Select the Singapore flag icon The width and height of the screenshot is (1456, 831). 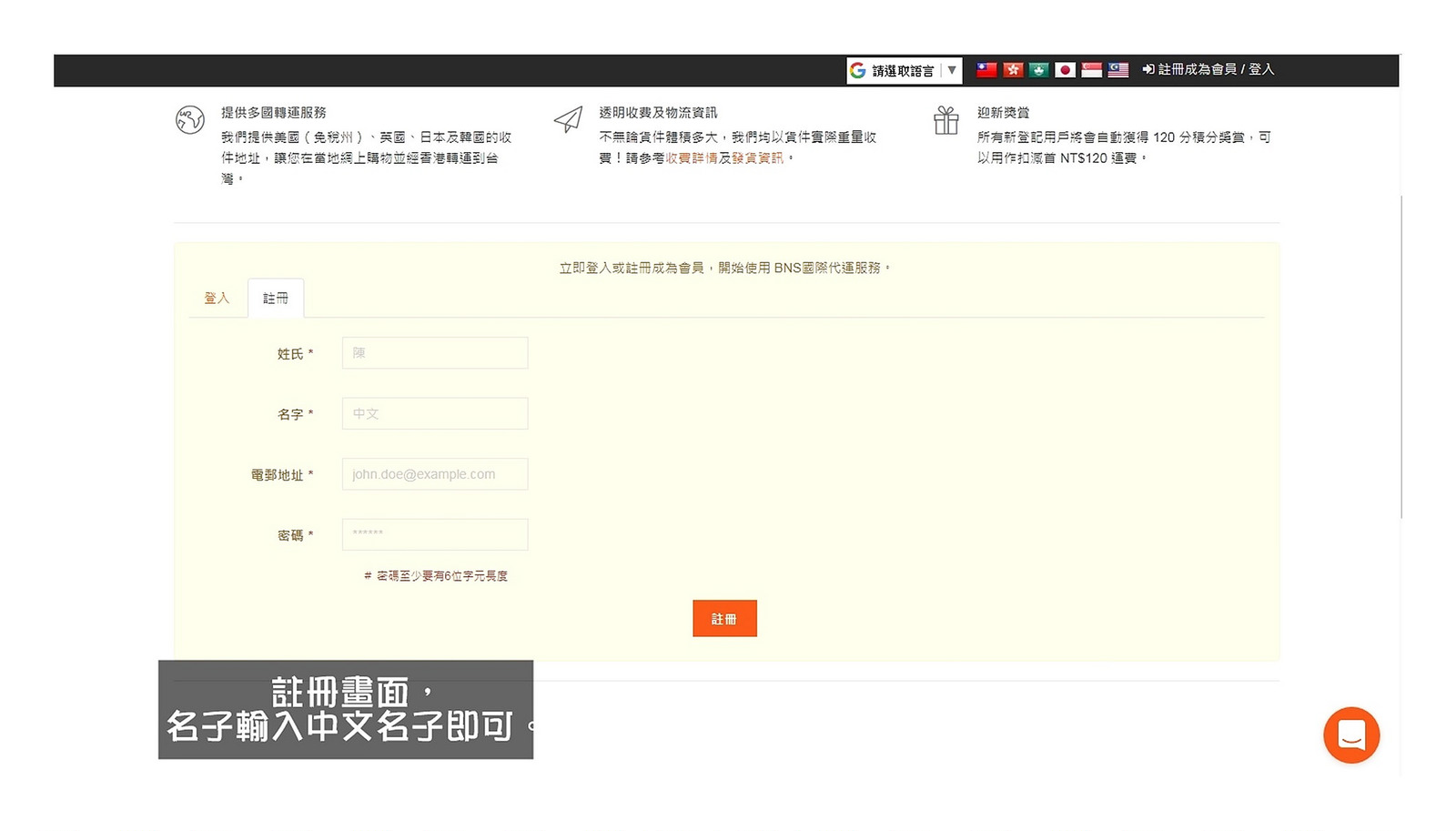[x=1092, y=70]
